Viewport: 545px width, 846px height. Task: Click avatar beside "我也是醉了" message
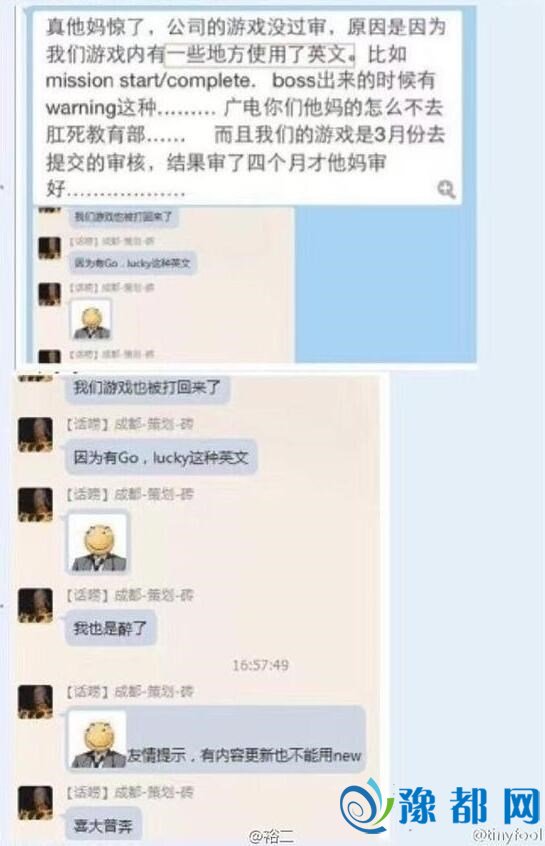tap(36, 605)
